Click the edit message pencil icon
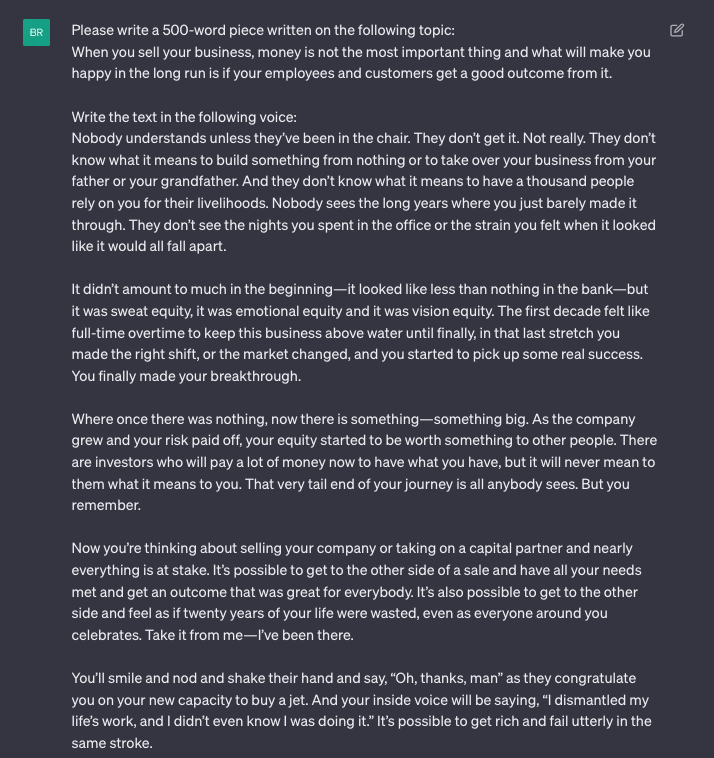 pos(677,31)
